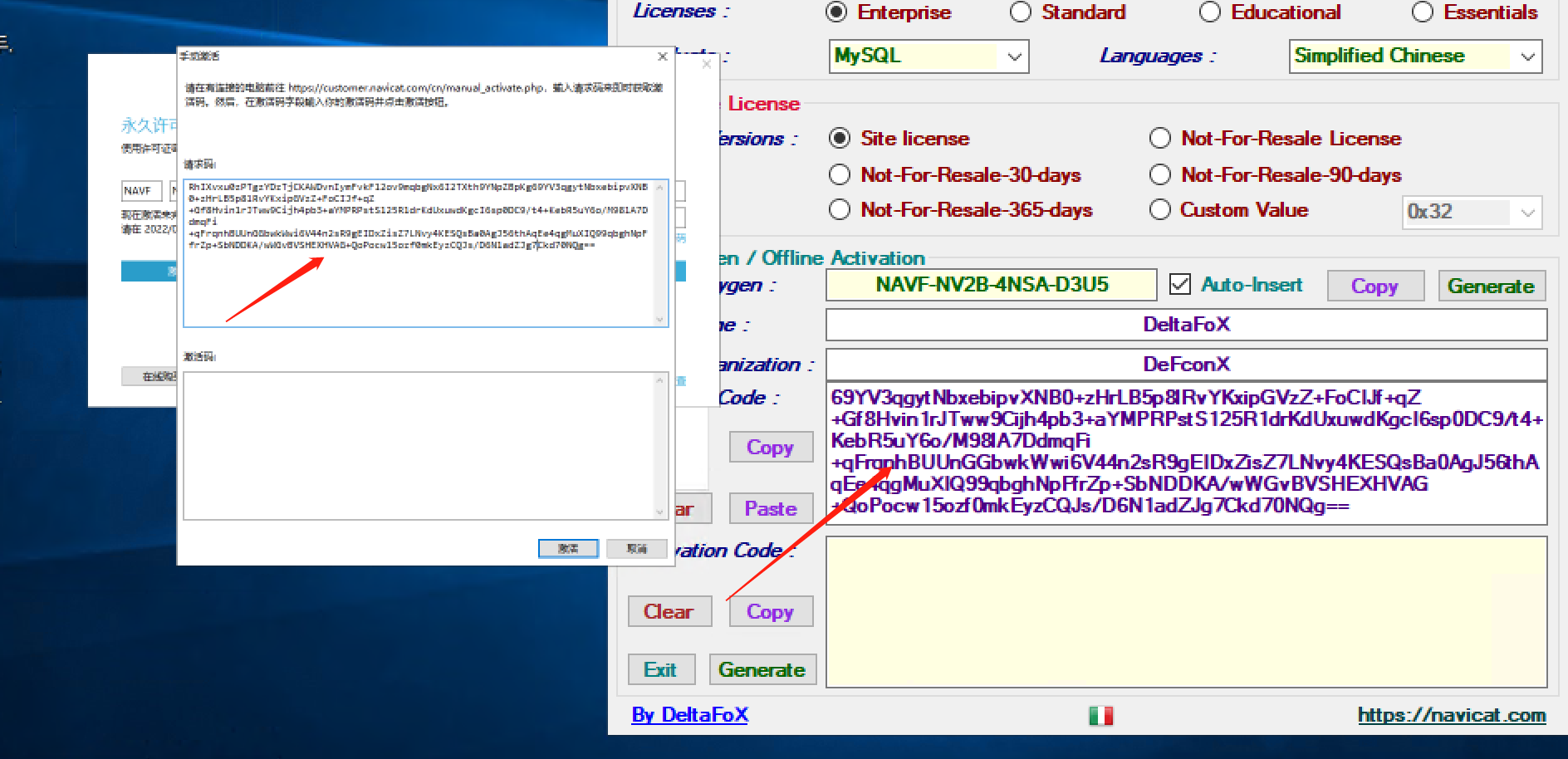Click the cancel button in dialog
Image resolution: width=1568 pixels, height=759 pixels.
click(636, 548)
